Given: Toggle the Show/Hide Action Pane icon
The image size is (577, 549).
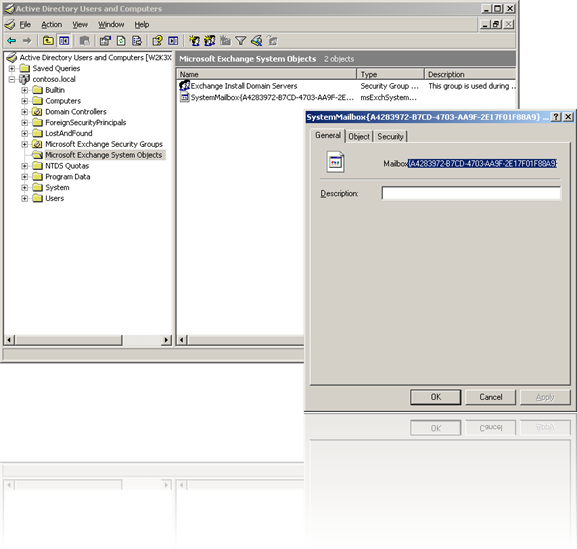Looking at the screenshot, I should (173, 40).
